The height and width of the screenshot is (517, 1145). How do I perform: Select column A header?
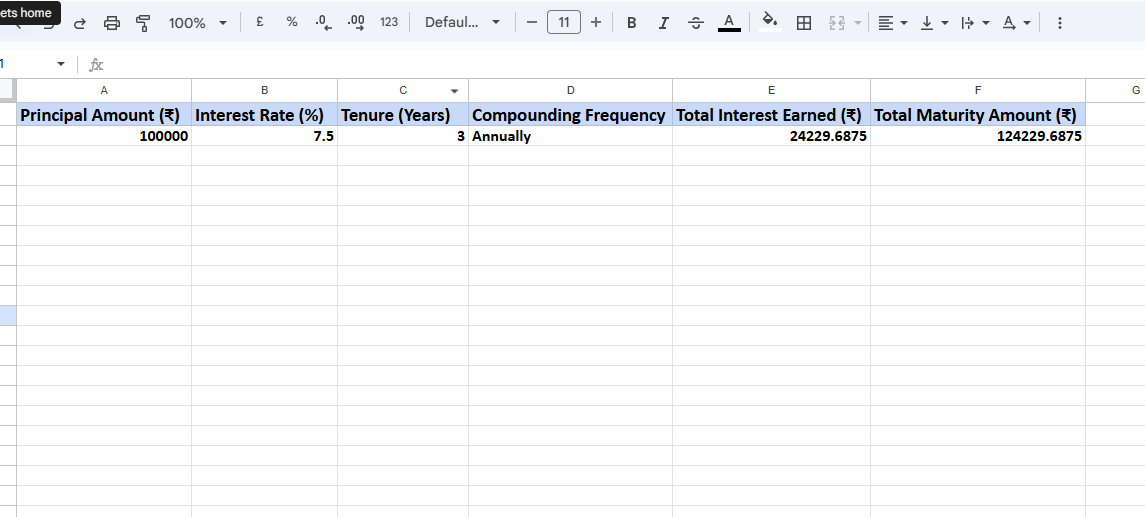pyautogui.click(x=104, y=91)
